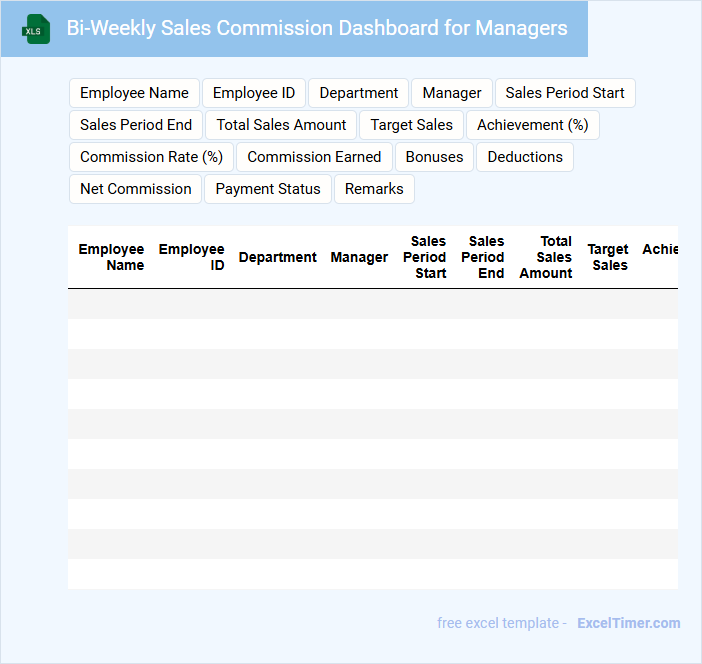Select the Employee Name tag

pos(134,93)
